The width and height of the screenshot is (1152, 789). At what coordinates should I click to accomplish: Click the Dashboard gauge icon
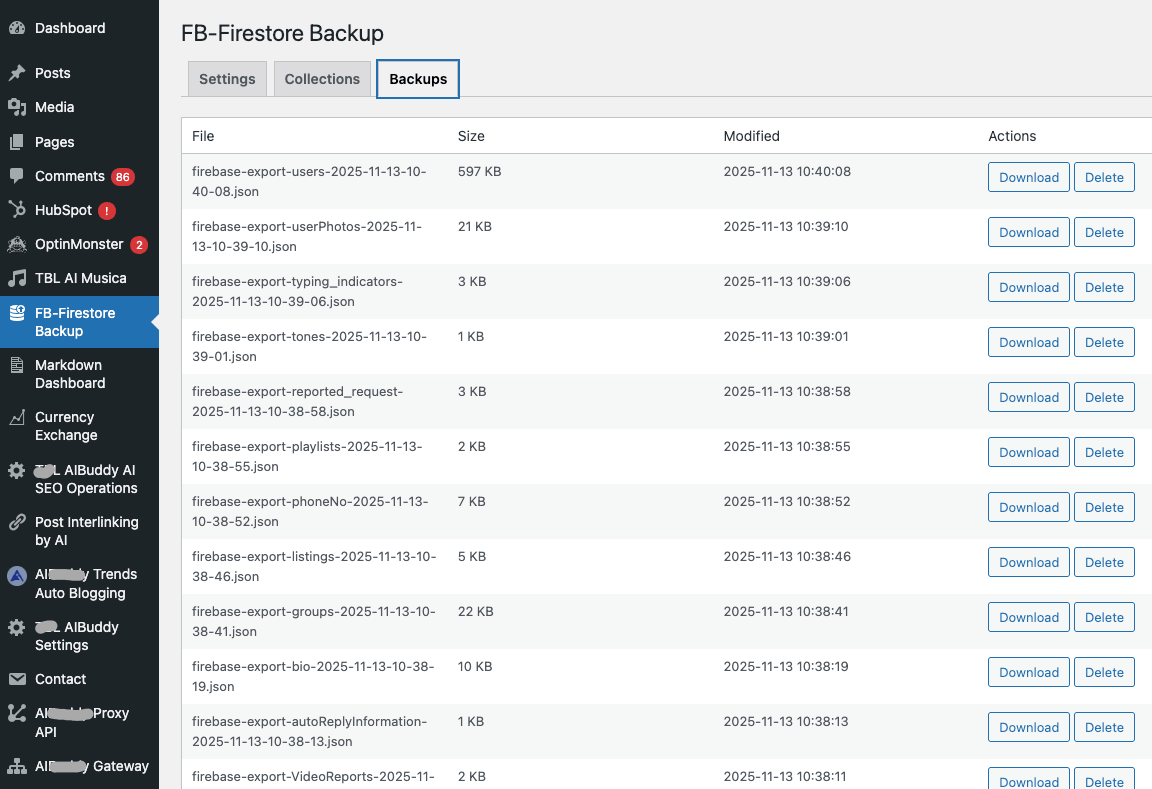17,28
